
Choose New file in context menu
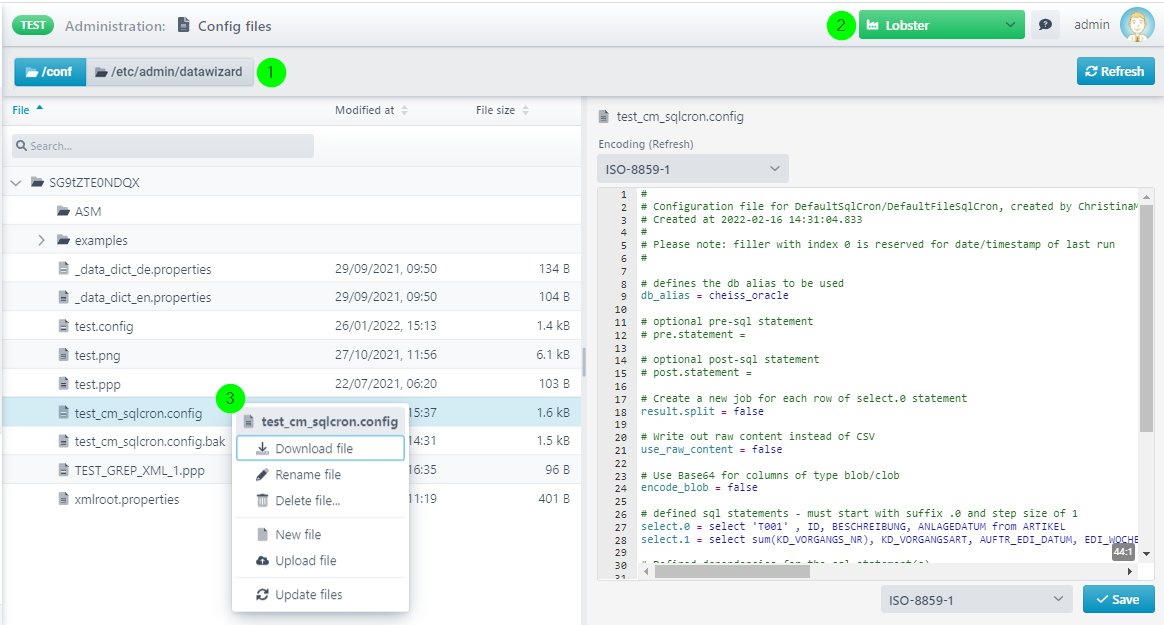[320, 534]
